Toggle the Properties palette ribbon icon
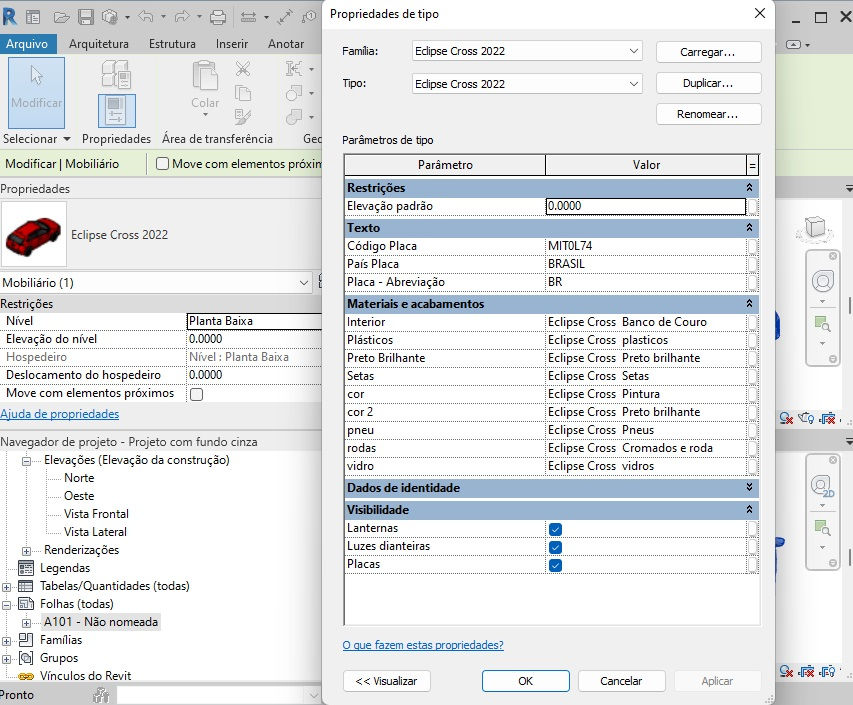The height and width of the screenshot is (705, 853). click(x=116, y=110)
